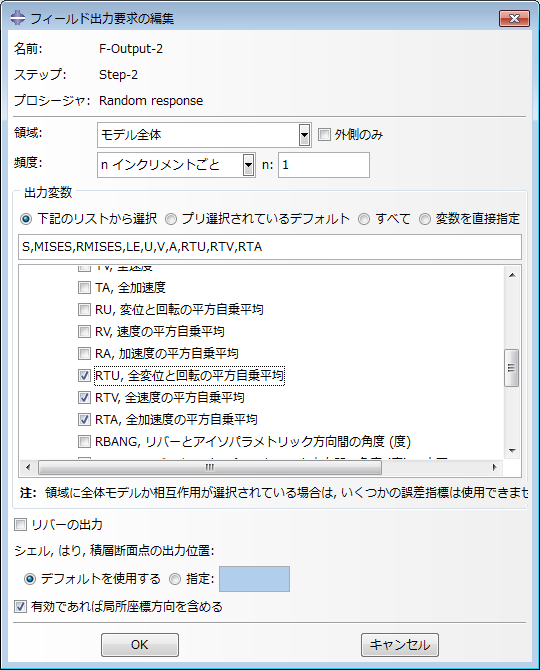The height and width of the screenshot is (670, 540).
Task: Open the 領域 モデル全体 dropdown
Action: [304, 135]
